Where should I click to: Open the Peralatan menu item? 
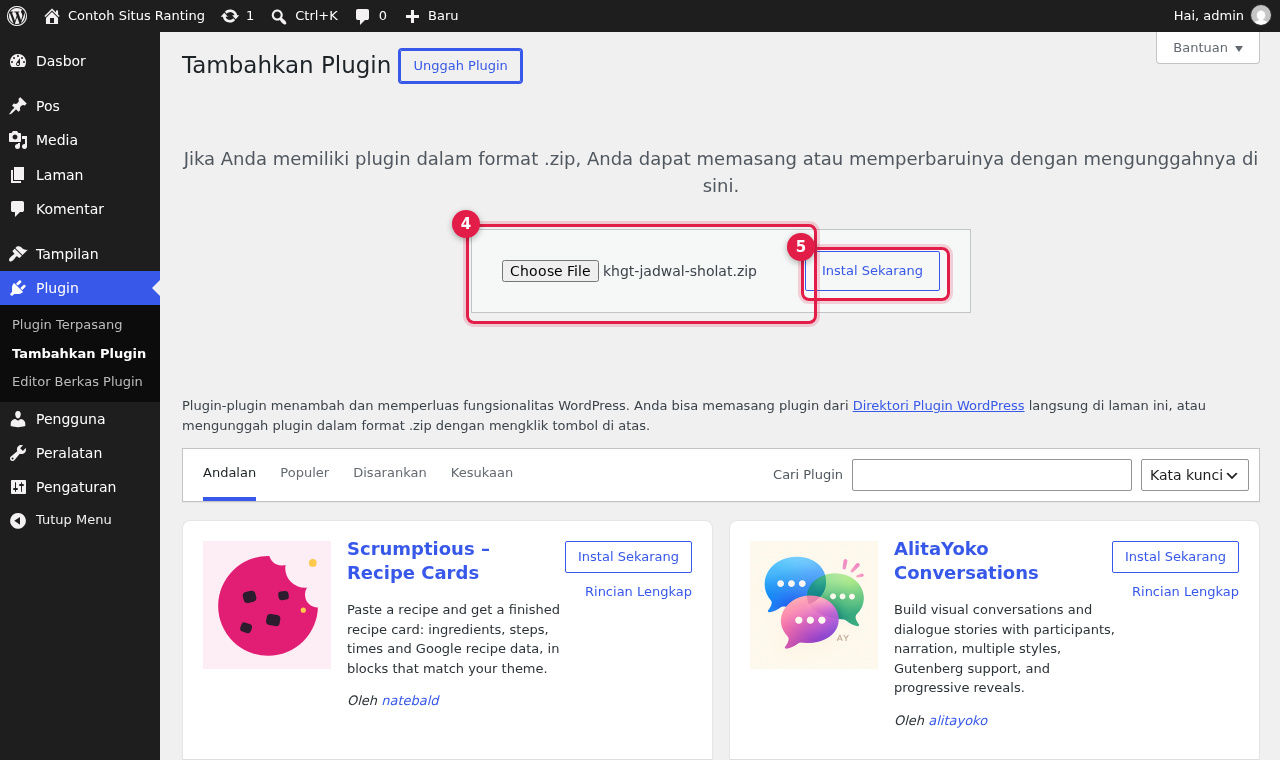pos(80,453)
